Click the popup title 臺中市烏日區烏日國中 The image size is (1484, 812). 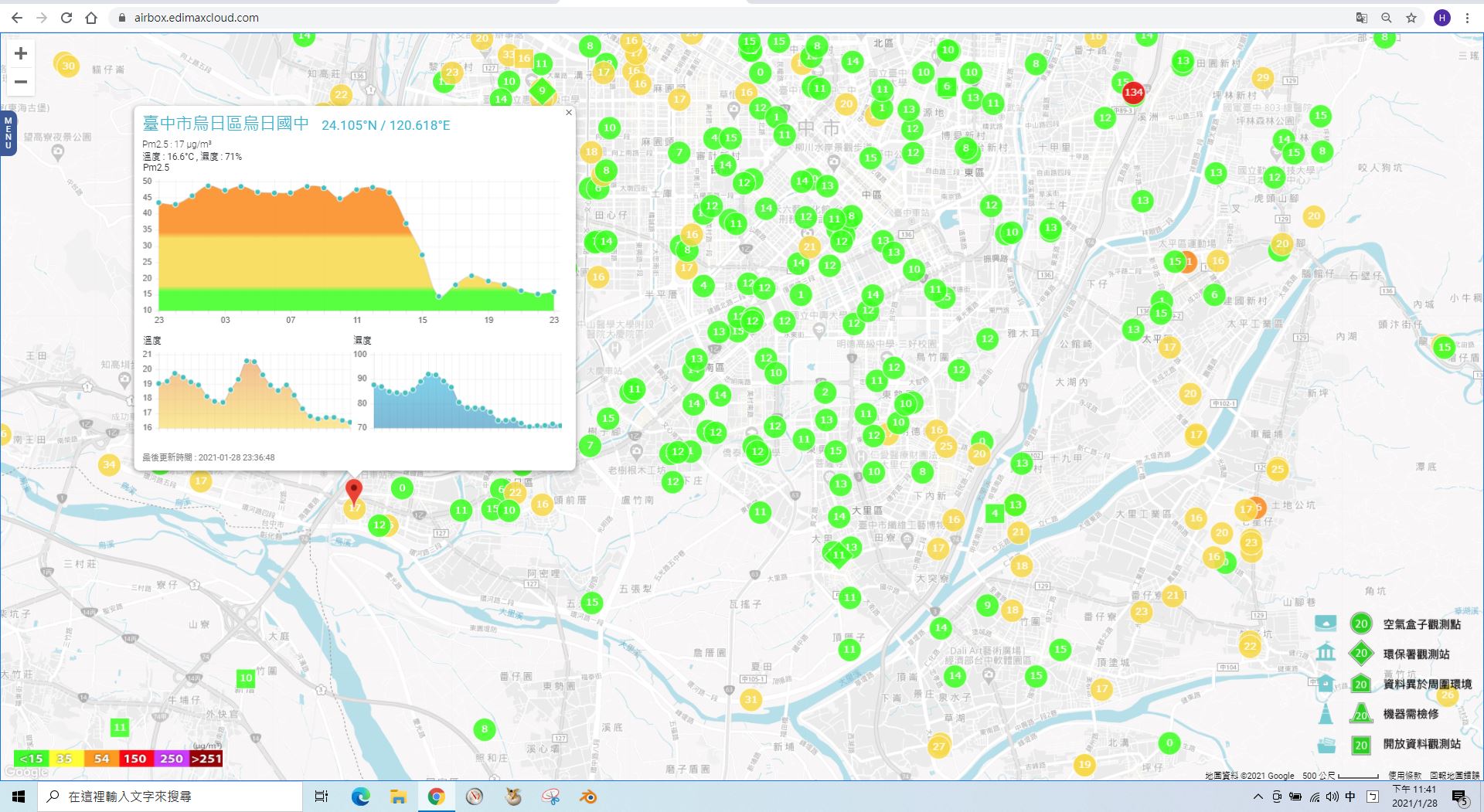tap(226, 124)
